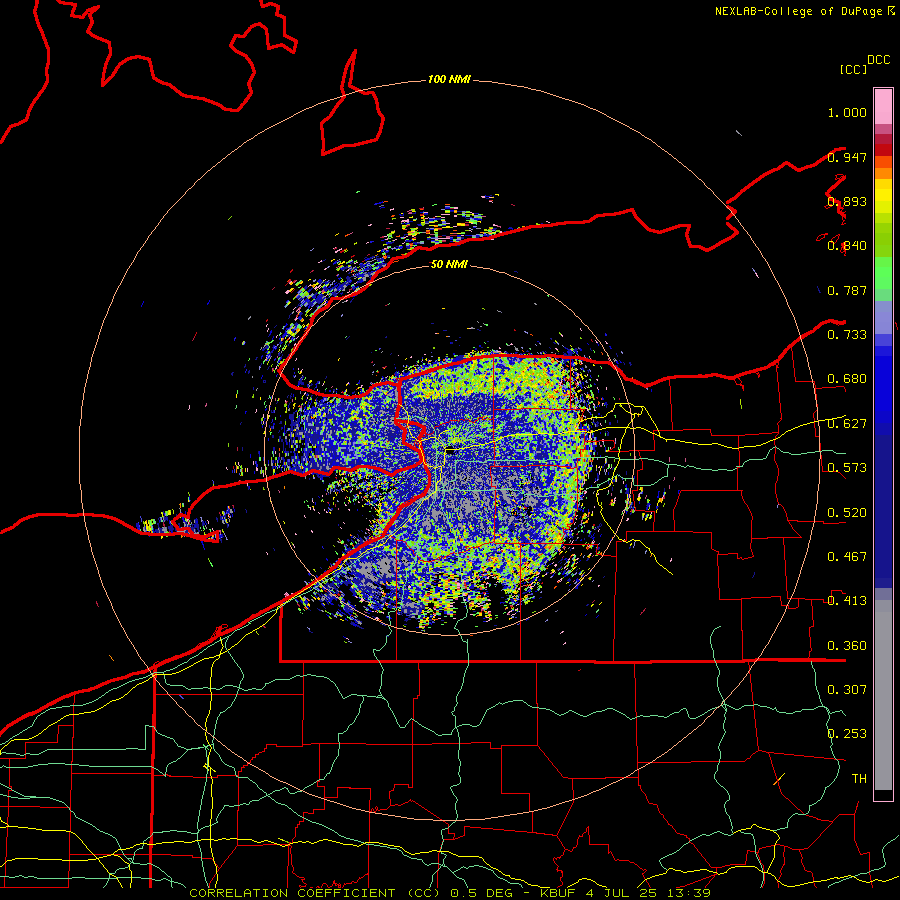The width and height of the screenshot is (900, 900).
Task: Click the 0.467 scale value
Action: [847, 557]
